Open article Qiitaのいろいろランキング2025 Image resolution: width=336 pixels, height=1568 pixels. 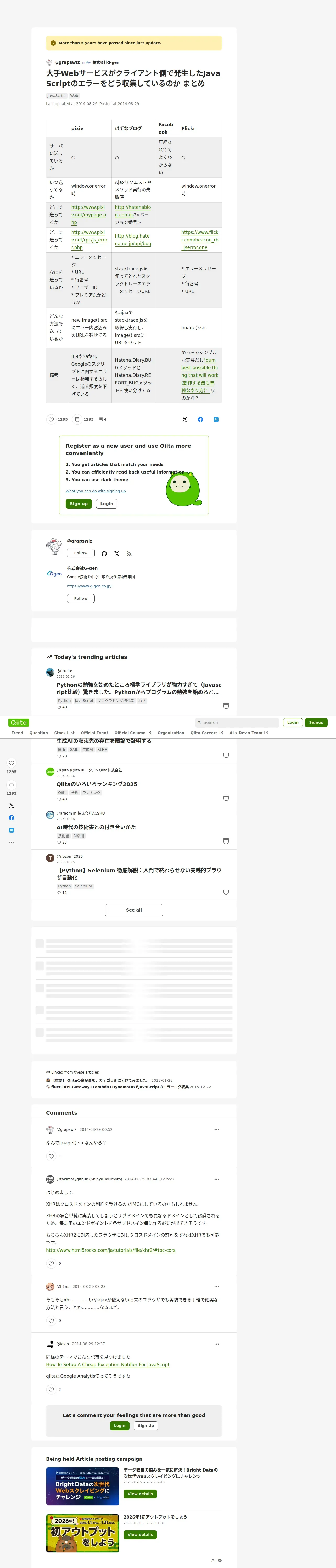[97, 785]
